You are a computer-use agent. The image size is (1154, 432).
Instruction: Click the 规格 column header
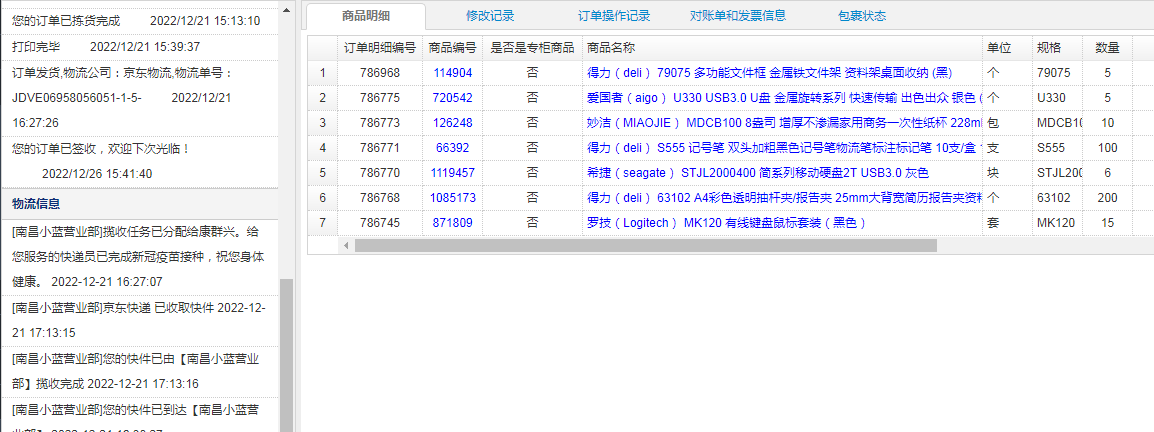tap(1057, 48)
